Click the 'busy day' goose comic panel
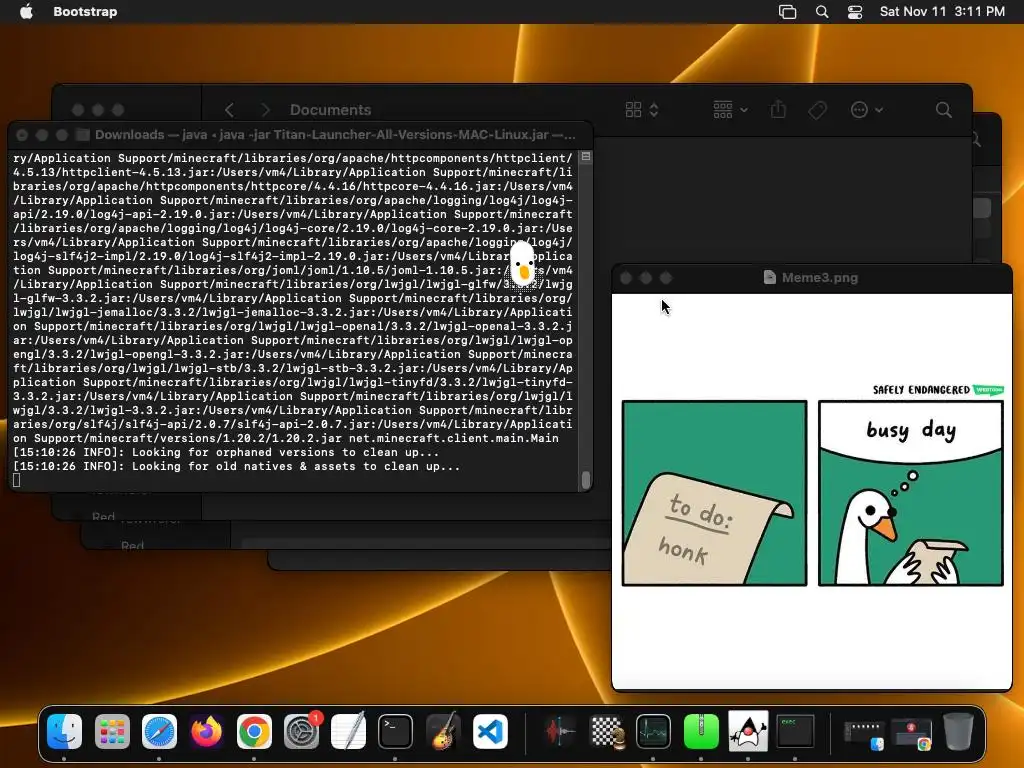Viewport: 1024px width, 768px height. click(910, 493)
